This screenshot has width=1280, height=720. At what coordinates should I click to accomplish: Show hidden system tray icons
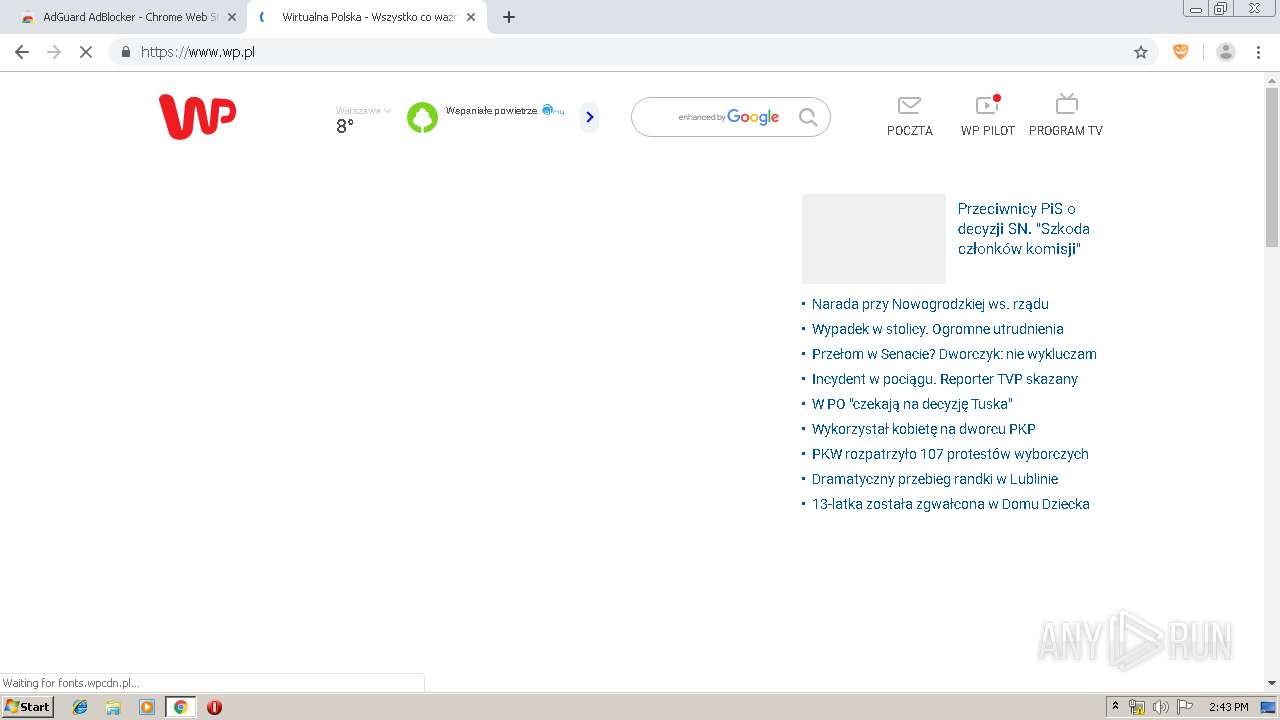[1116, 707]
